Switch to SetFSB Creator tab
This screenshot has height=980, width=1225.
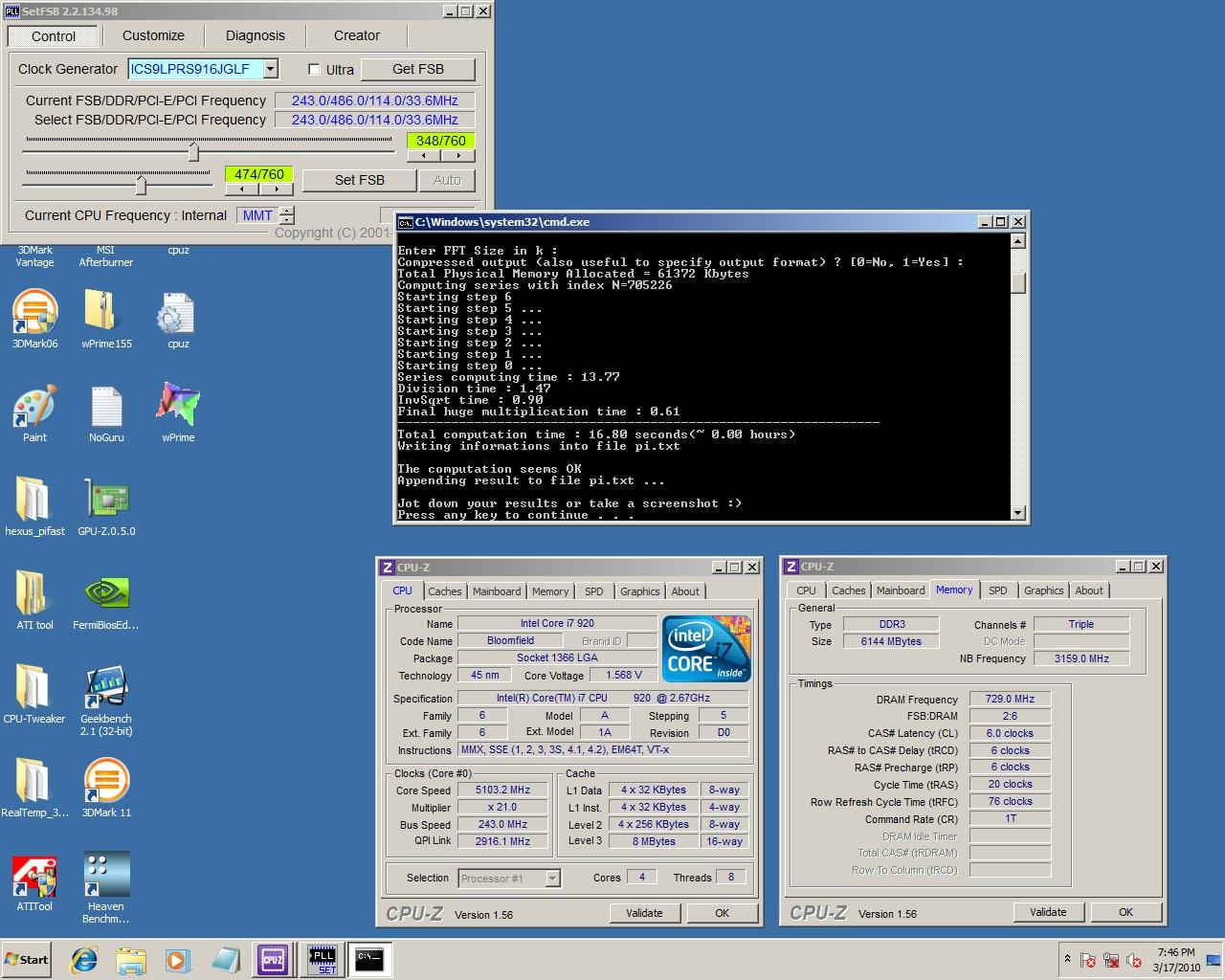coord(357,35)
